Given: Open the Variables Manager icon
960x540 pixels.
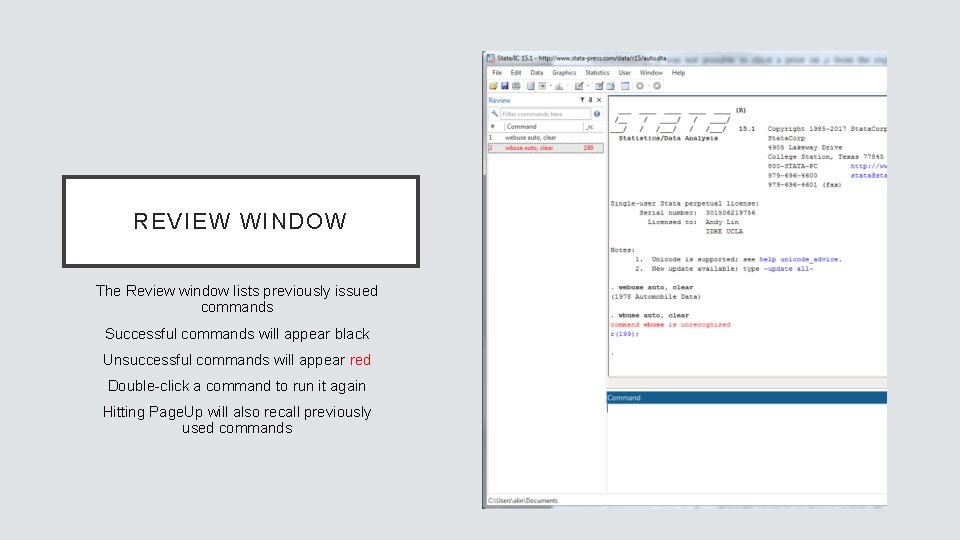Looking at the screenshot, I should click(x=625, y=86).
